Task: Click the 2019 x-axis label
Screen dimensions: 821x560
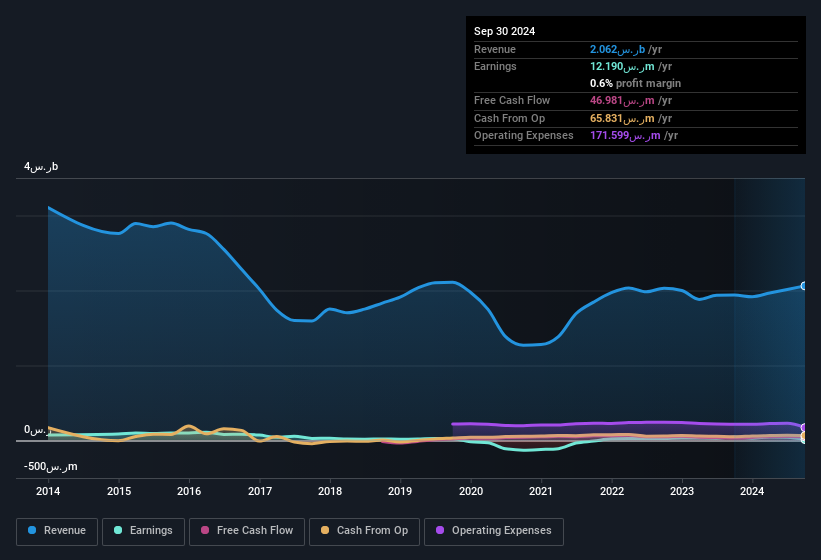Action: [400, 491]
